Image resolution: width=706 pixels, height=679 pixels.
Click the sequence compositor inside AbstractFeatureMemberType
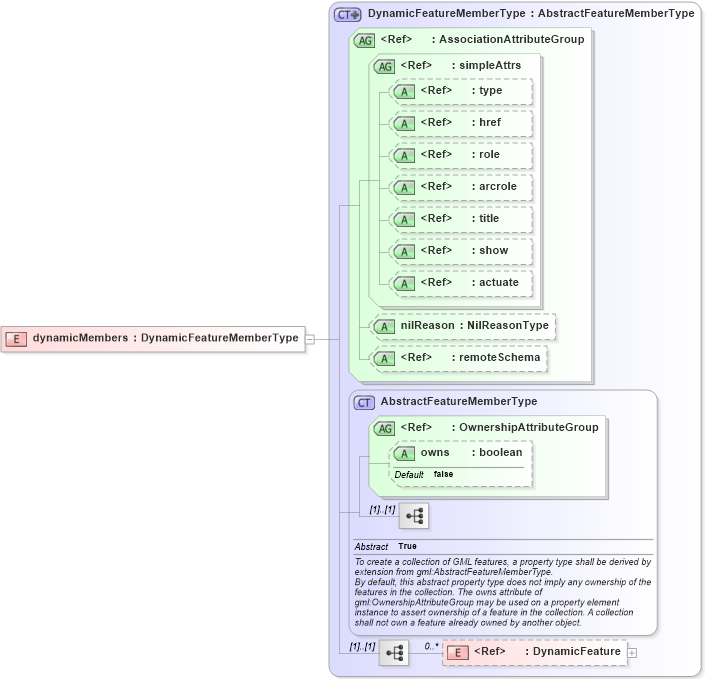(x=414, y=516)
